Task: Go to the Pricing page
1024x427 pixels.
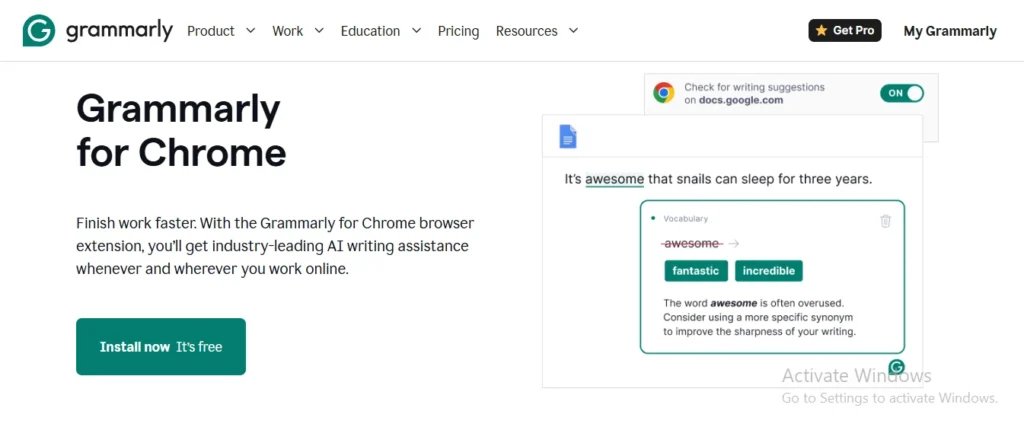Action: click(458, 31)
